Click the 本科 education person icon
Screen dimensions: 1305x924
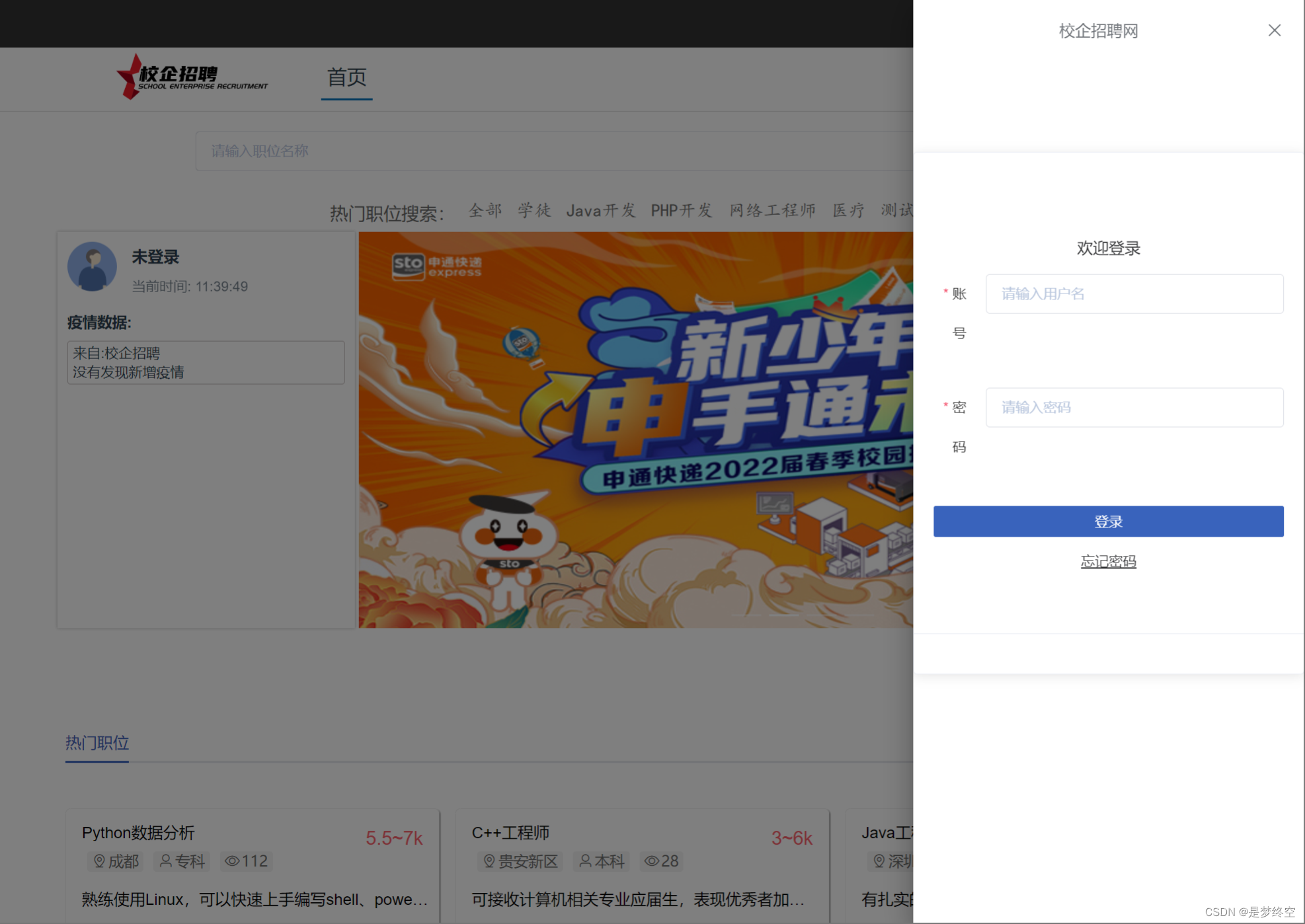586,861
